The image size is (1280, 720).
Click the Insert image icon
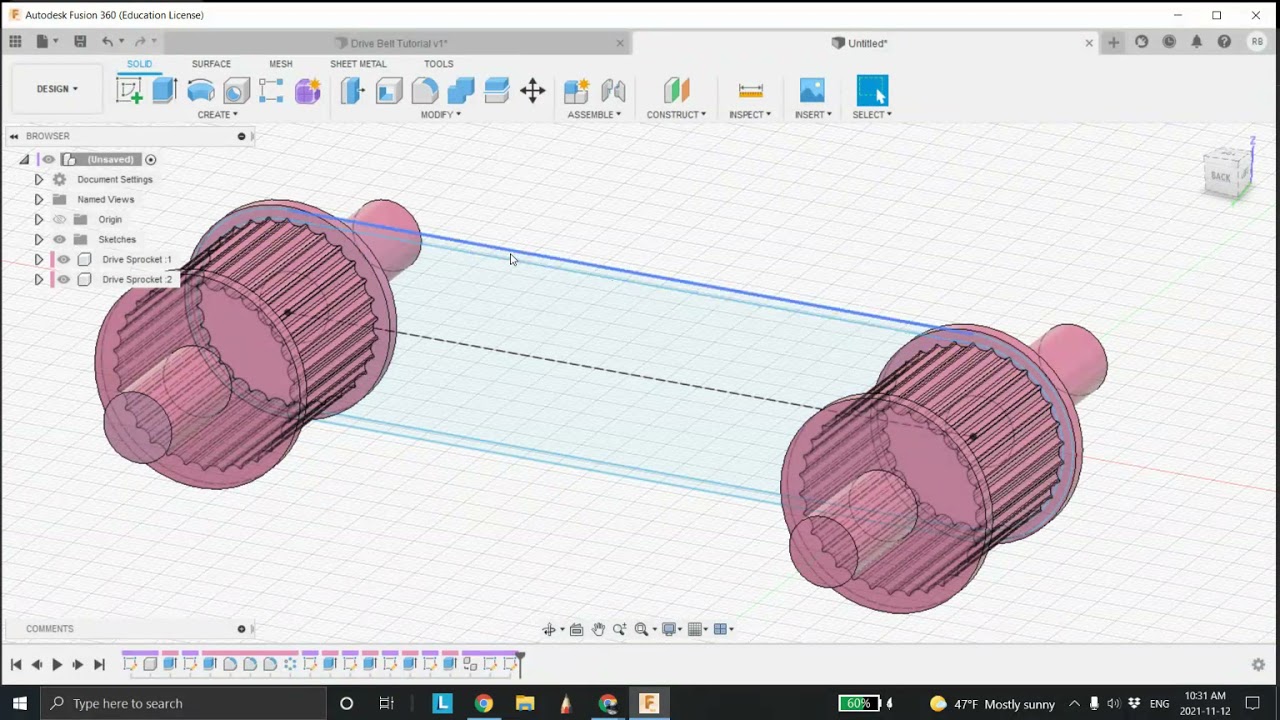[812, 91]
